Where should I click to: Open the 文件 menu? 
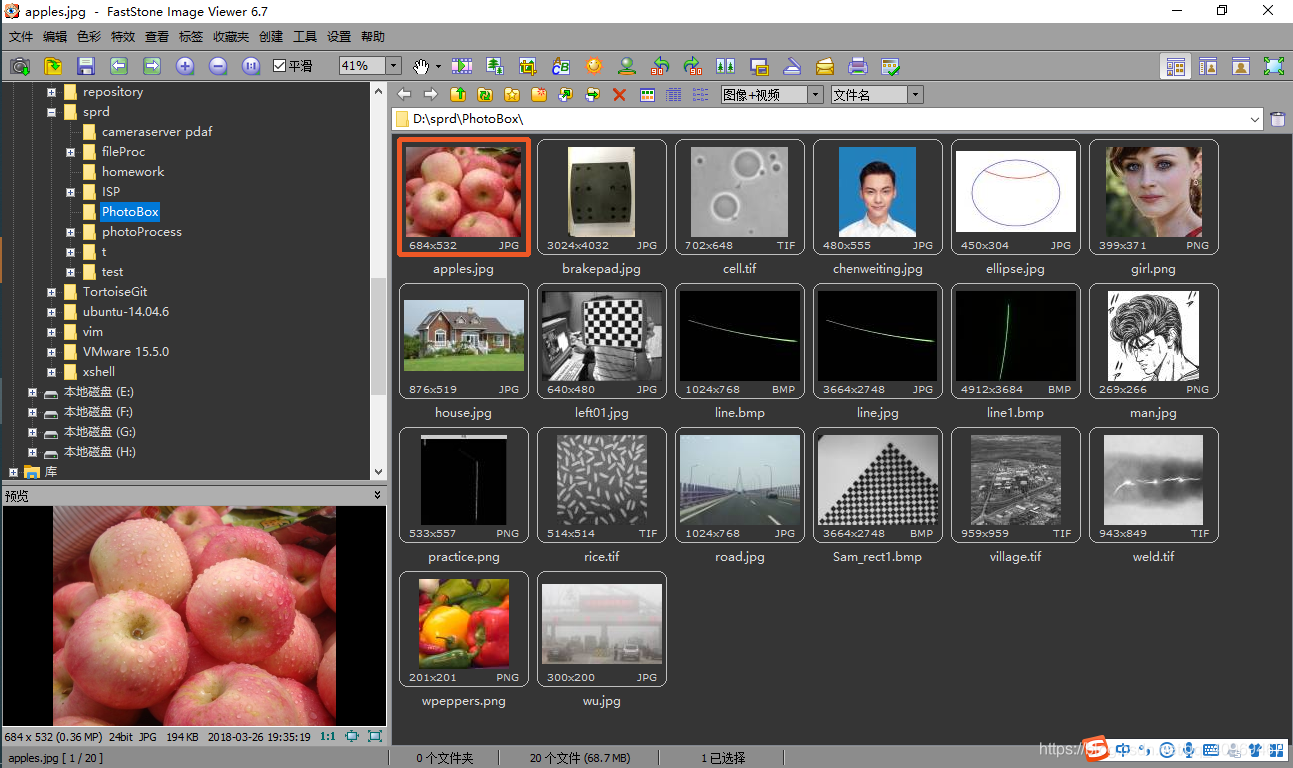(21, 37)
